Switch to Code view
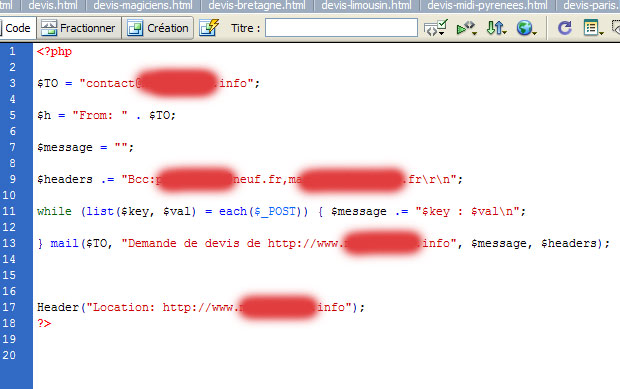620x389 pixels. pyautogui.click(x=17, y=28)
